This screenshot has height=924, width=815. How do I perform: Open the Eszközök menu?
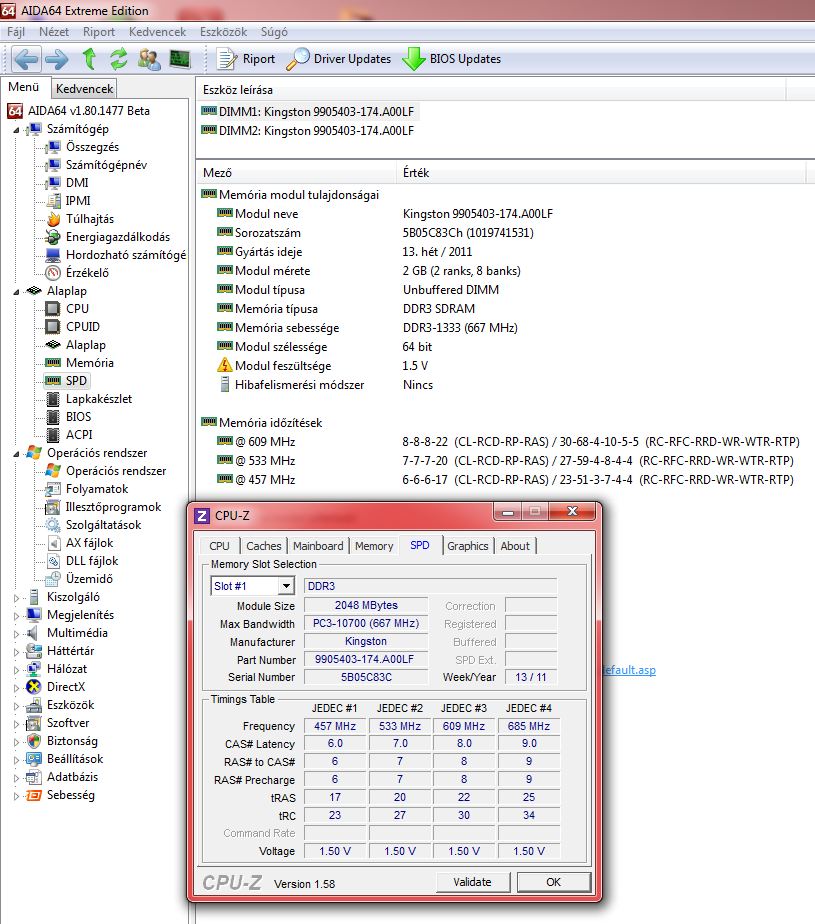(223, 32)
